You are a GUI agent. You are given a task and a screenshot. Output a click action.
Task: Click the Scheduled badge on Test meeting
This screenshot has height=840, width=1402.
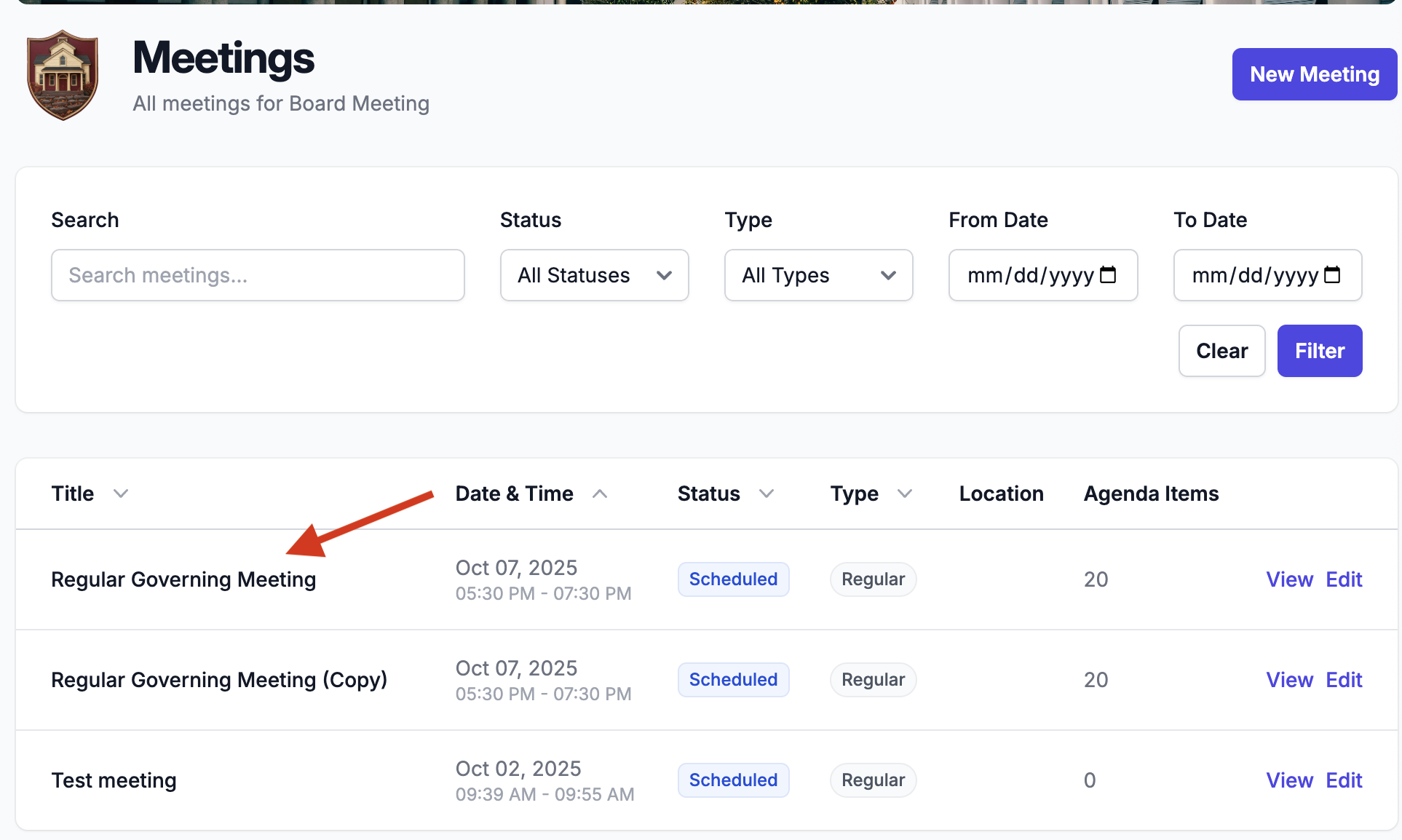click(x=733, y=780)
